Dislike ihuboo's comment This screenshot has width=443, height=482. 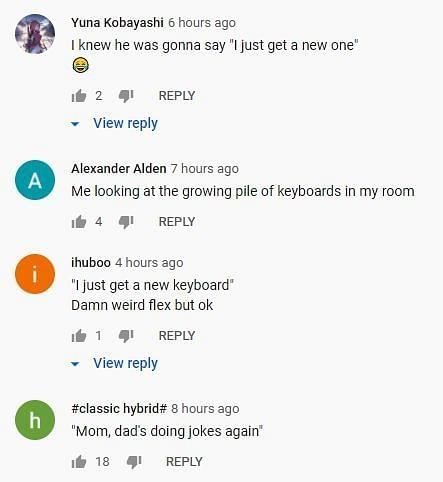coord(126,336)
